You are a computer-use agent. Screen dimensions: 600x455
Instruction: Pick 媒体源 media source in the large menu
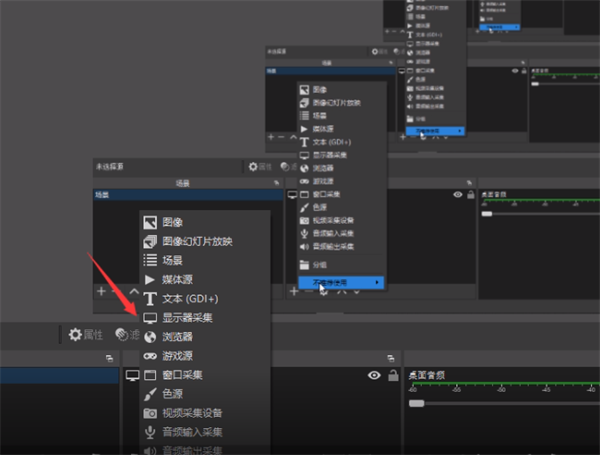coord(178,279)
